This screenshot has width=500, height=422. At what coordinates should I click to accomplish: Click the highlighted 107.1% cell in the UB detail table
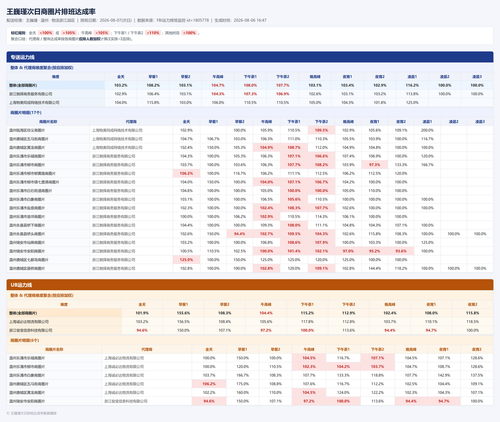[x=378, y=358]
